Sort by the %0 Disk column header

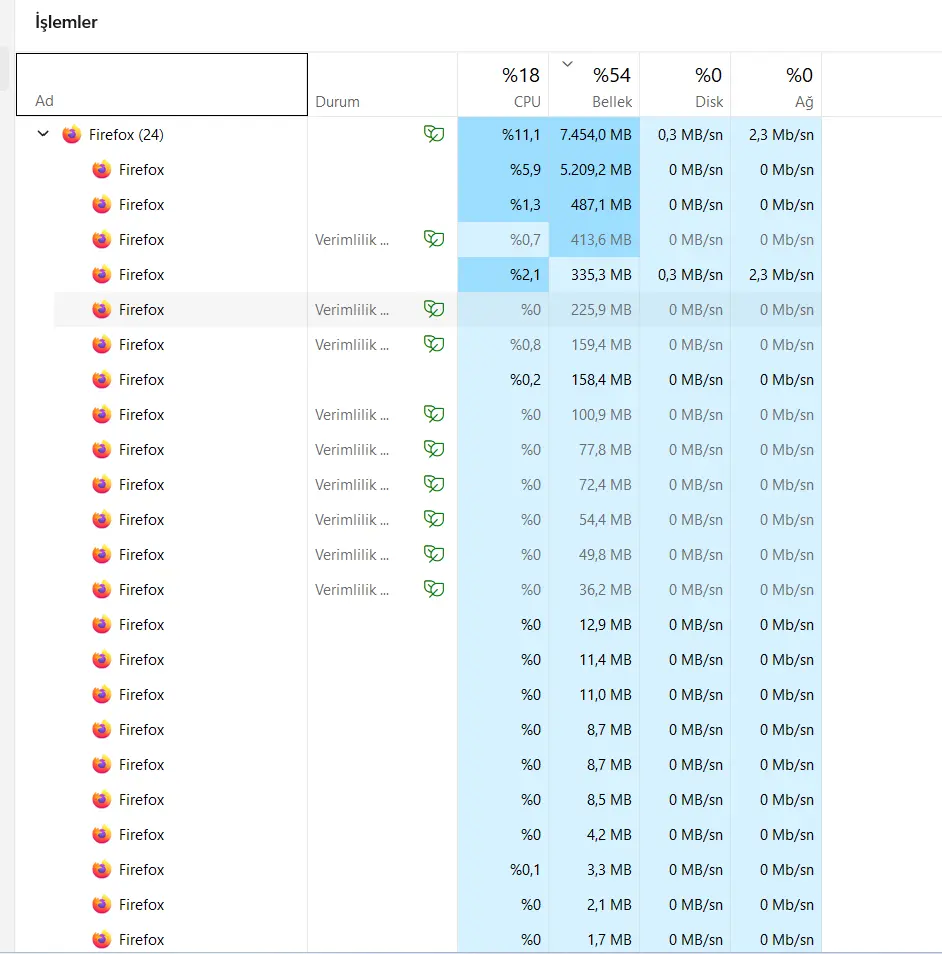pyautogui.click(x=685, y=84)
